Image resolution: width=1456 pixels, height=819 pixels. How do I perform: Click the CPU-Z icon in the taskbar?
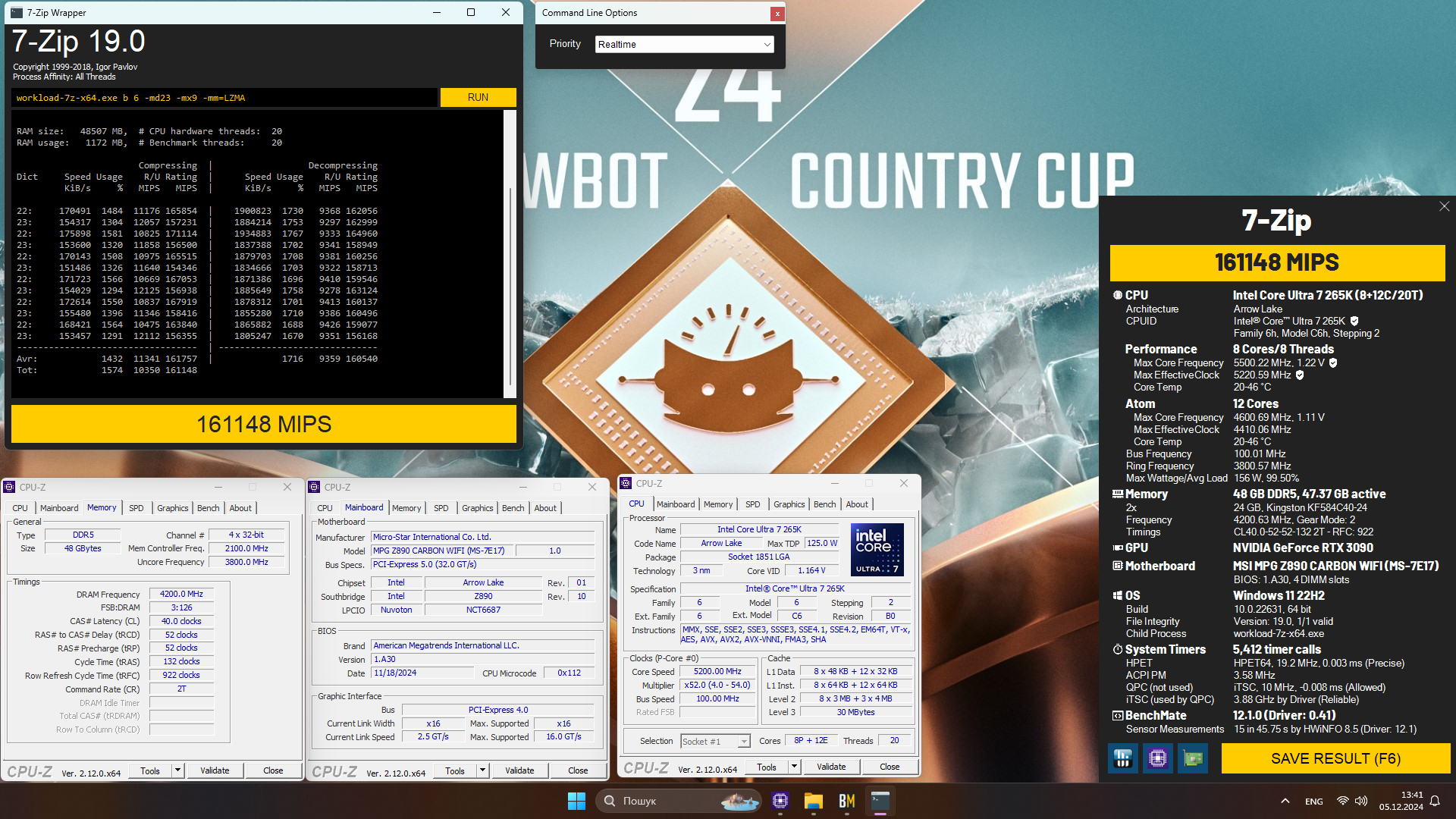point(780,801)
